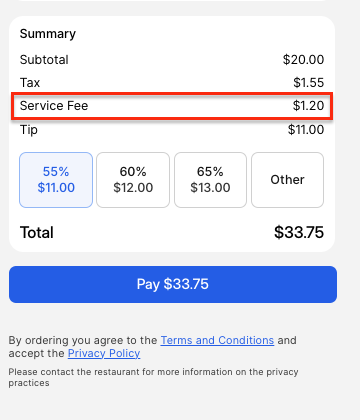This screenshot has height=420, width=360.
Task: Click the highlighted Service Fee label
Action: (54, 106)
